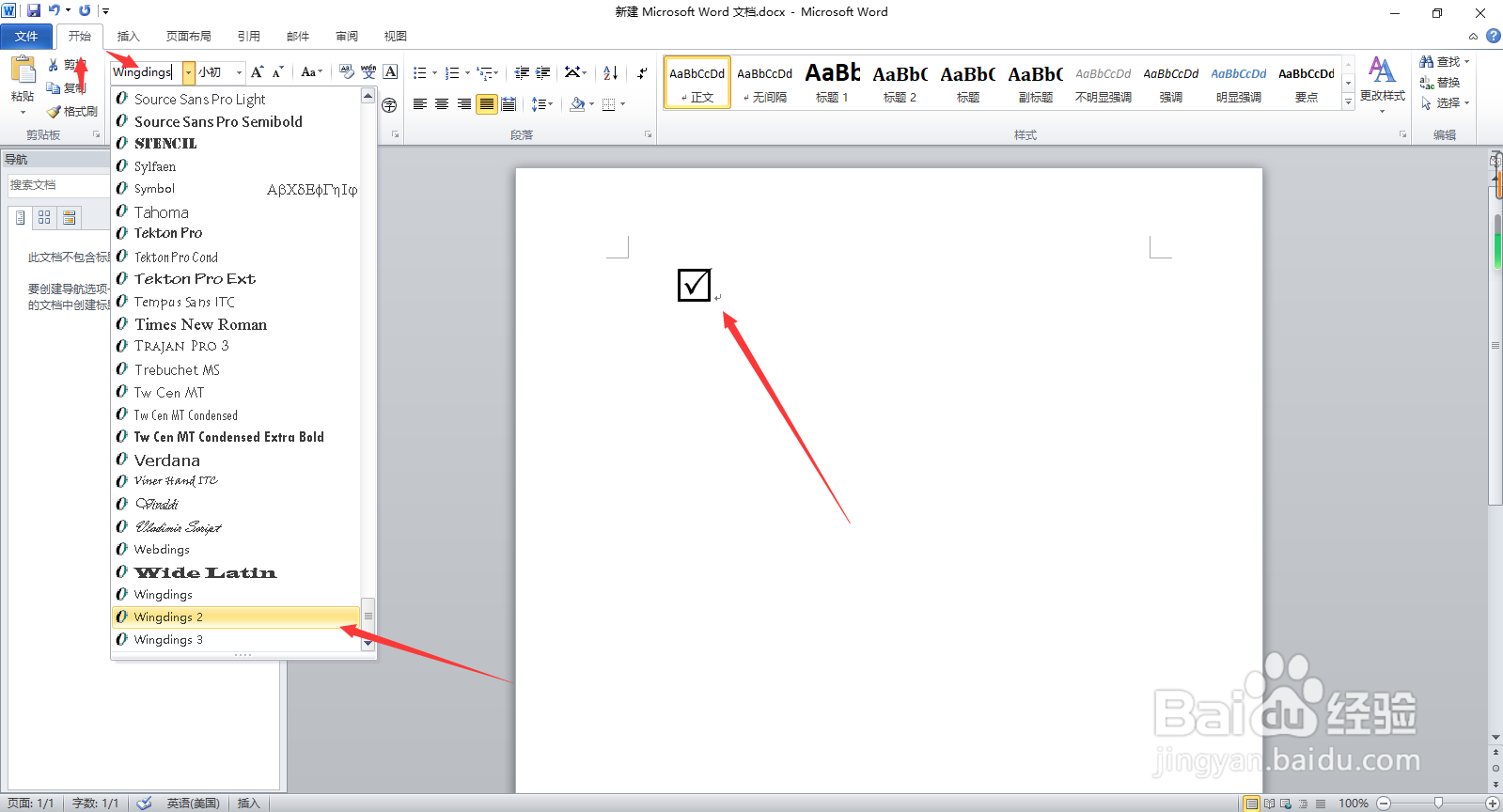Click the Asian Layout (character scaling) icon
Image resolution: width=1503 pixels, height=812 pixels.
572,72
